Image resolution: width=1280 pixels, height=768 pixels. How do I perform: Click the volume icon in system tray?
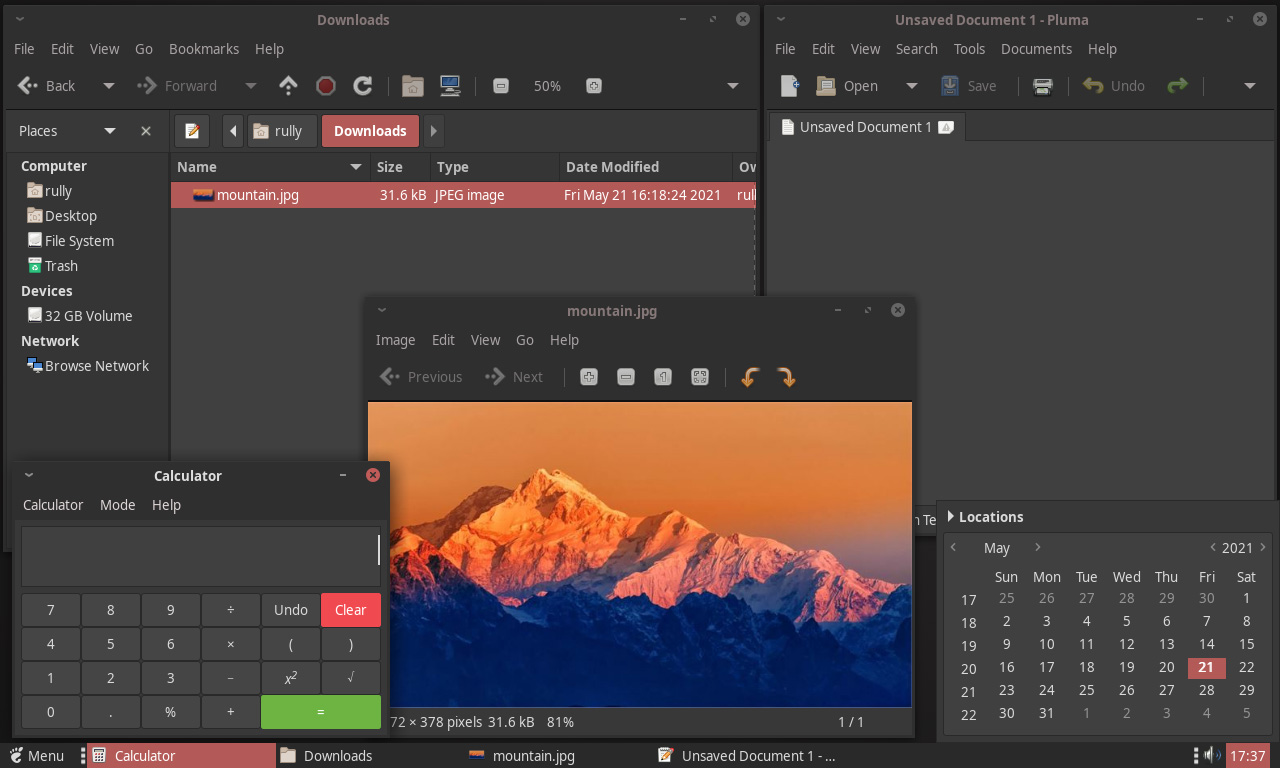(1210, 755)
